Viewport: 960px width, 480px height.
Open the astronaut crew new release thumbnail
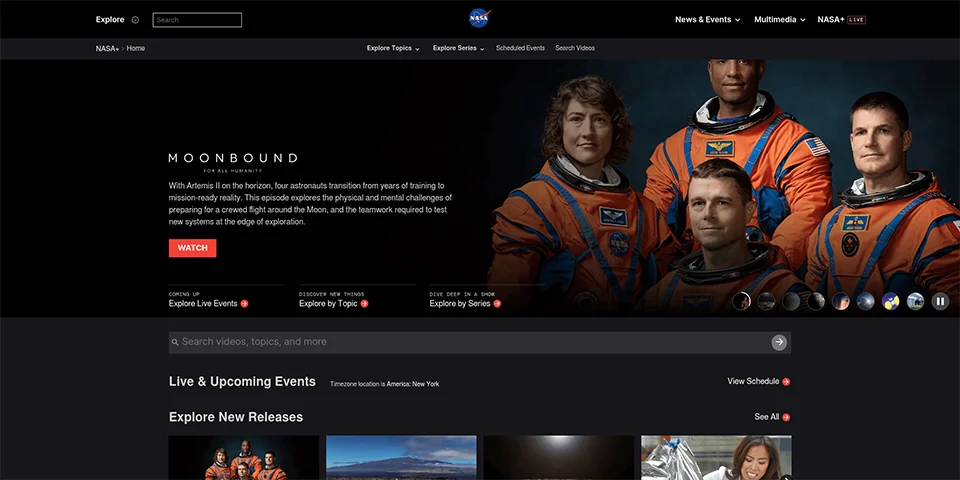pos(244,457)
